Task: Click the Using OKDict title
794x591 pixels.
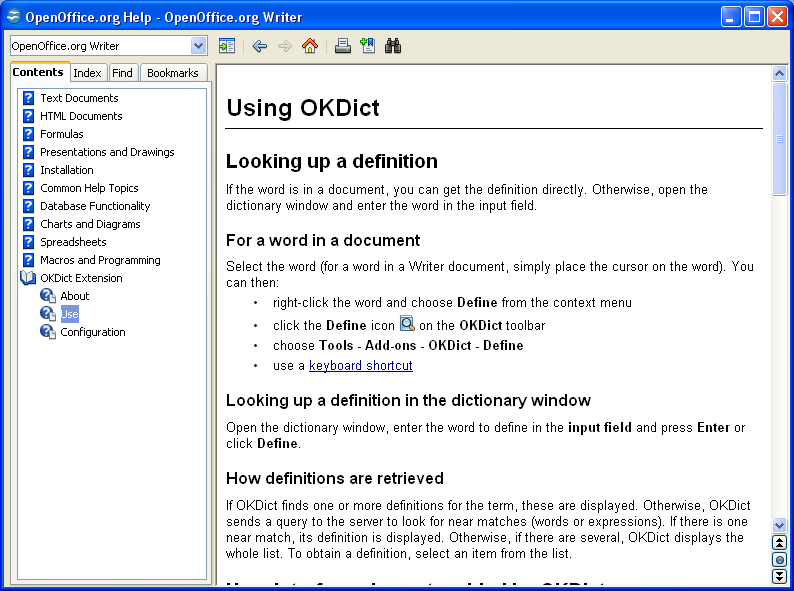Action: [x=303, y=107]
